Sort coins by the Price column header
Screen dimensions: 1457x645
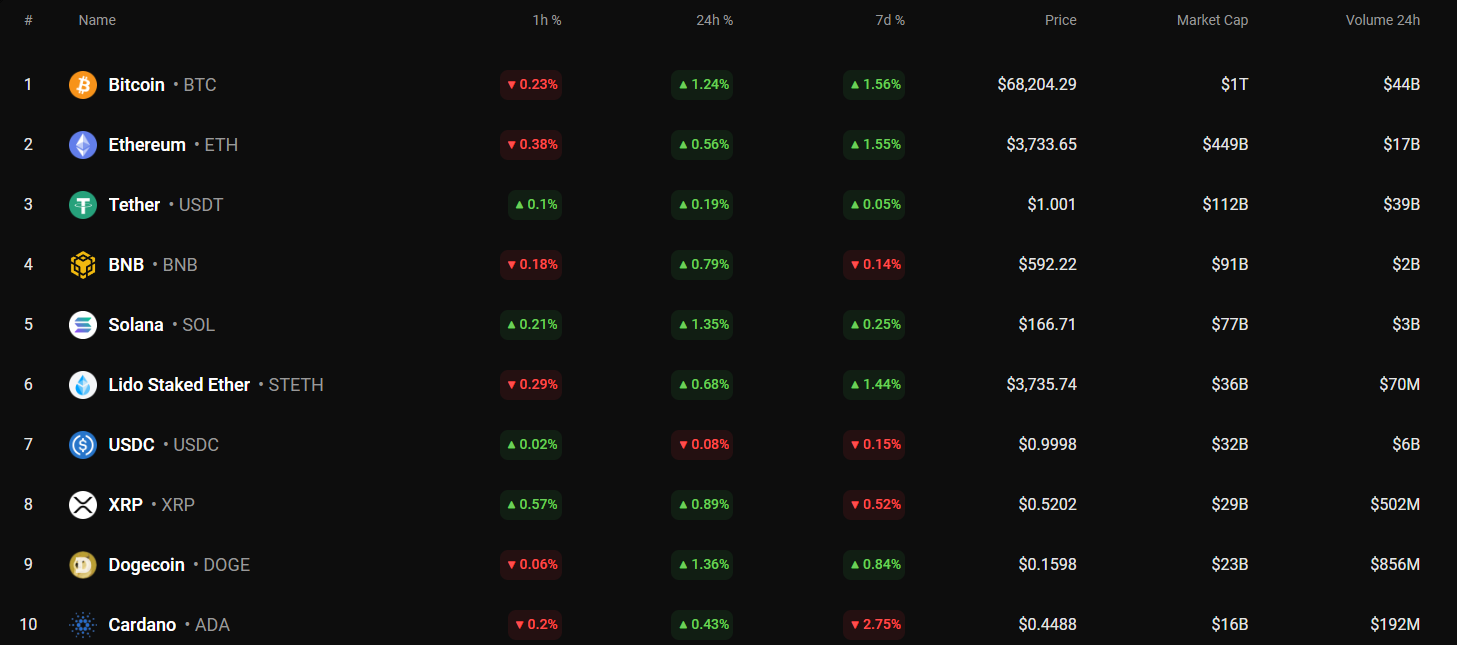[1060, 20]
